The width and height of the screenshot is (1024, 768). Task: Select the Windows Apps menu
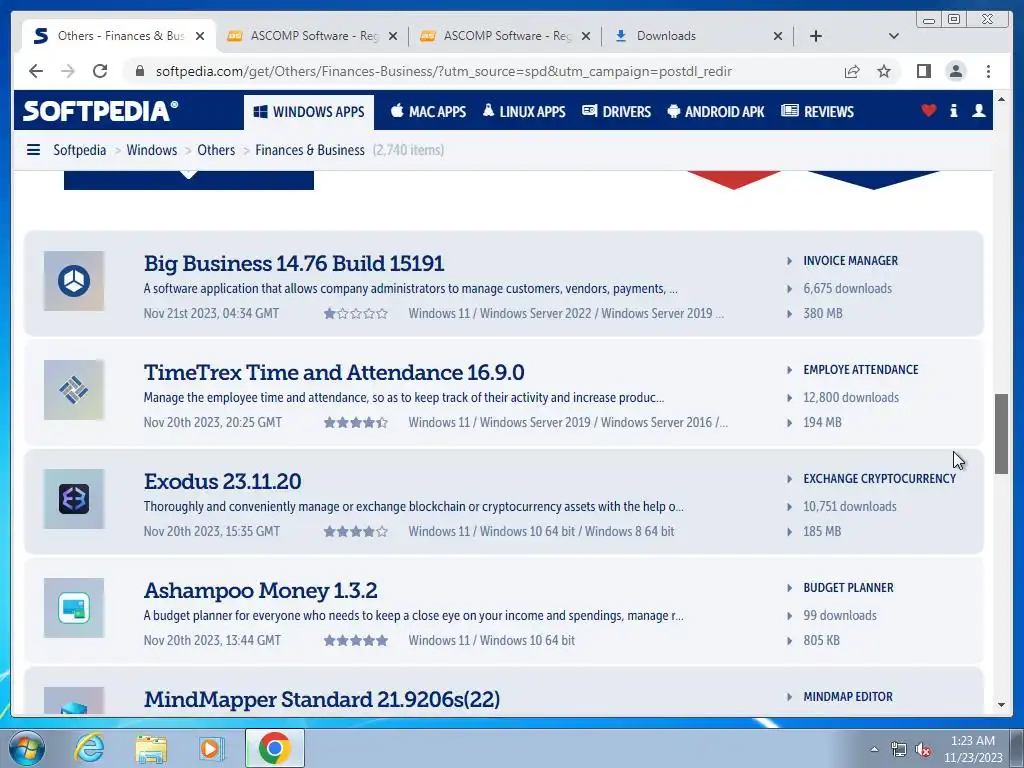[309, 112]
